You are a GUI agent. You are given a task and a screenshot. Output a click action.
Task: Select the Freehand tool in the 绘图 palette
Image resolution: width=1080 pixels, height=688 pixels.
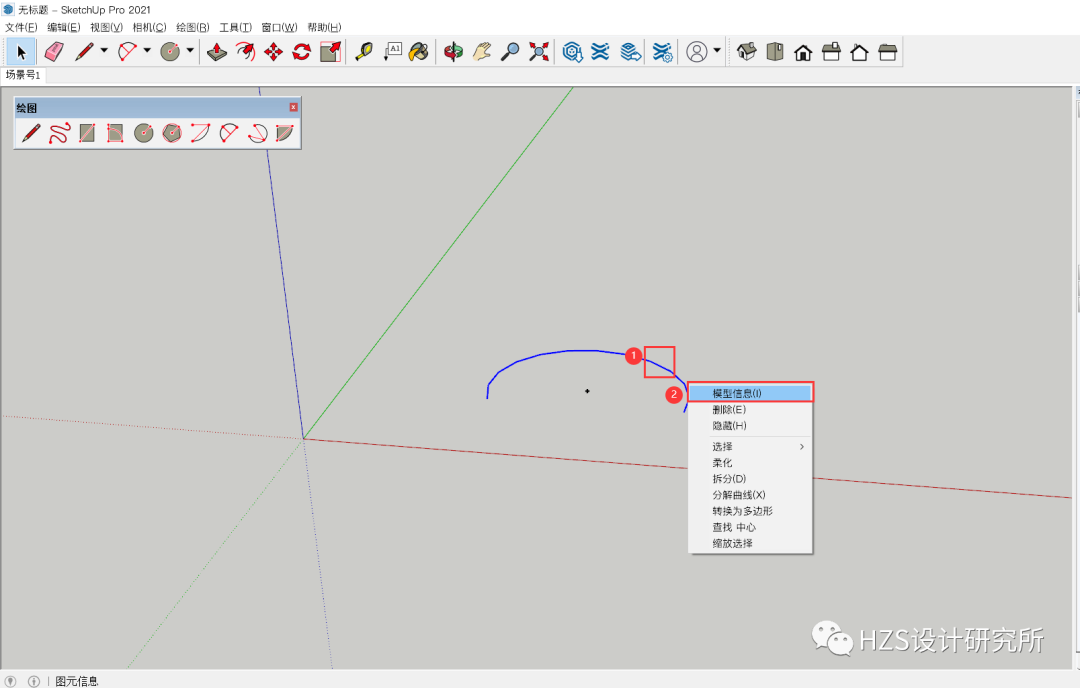[x=60, y=132]
